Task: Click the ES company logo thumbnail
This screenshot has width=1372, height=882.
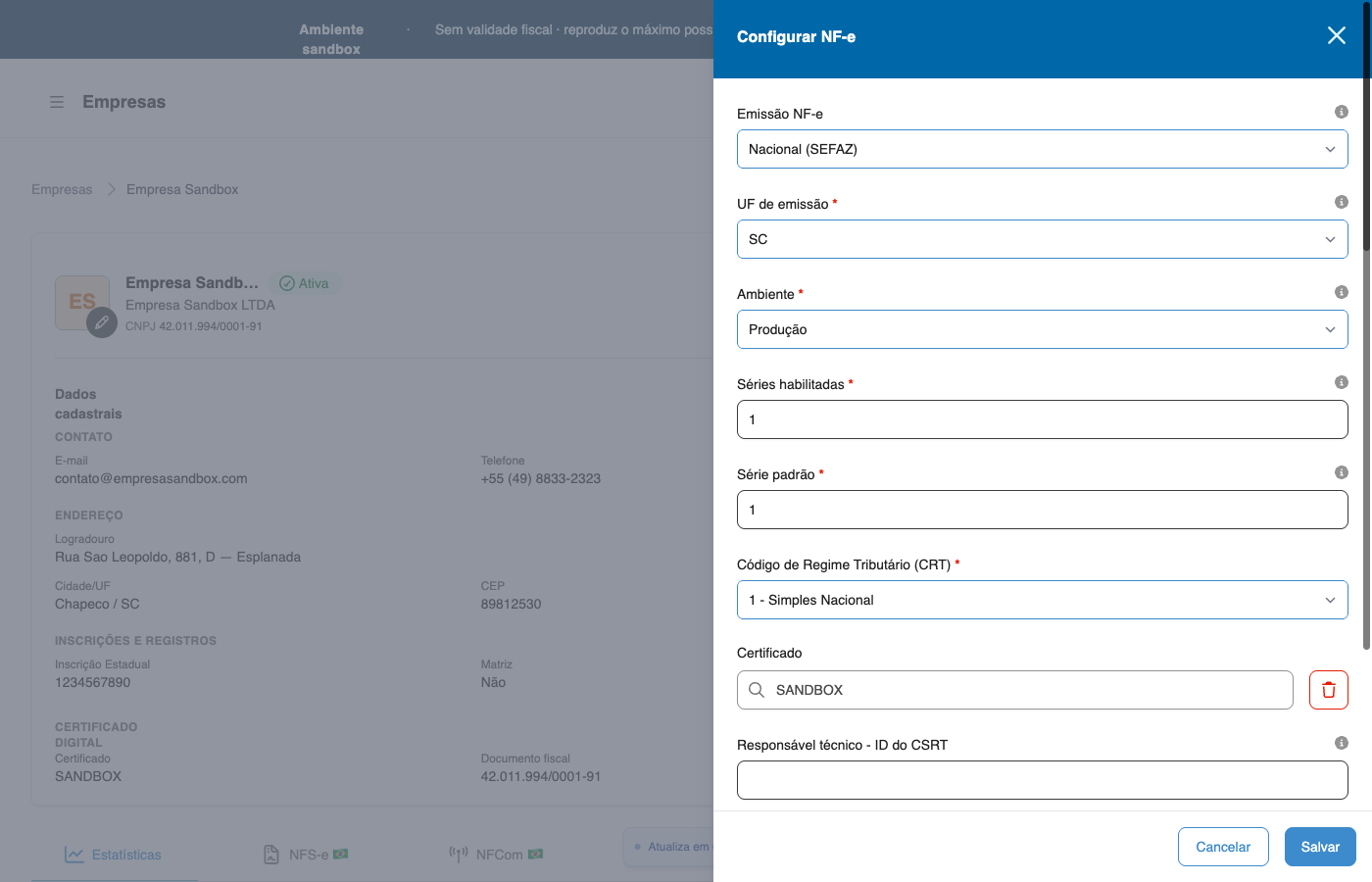Action: [82, 302]
